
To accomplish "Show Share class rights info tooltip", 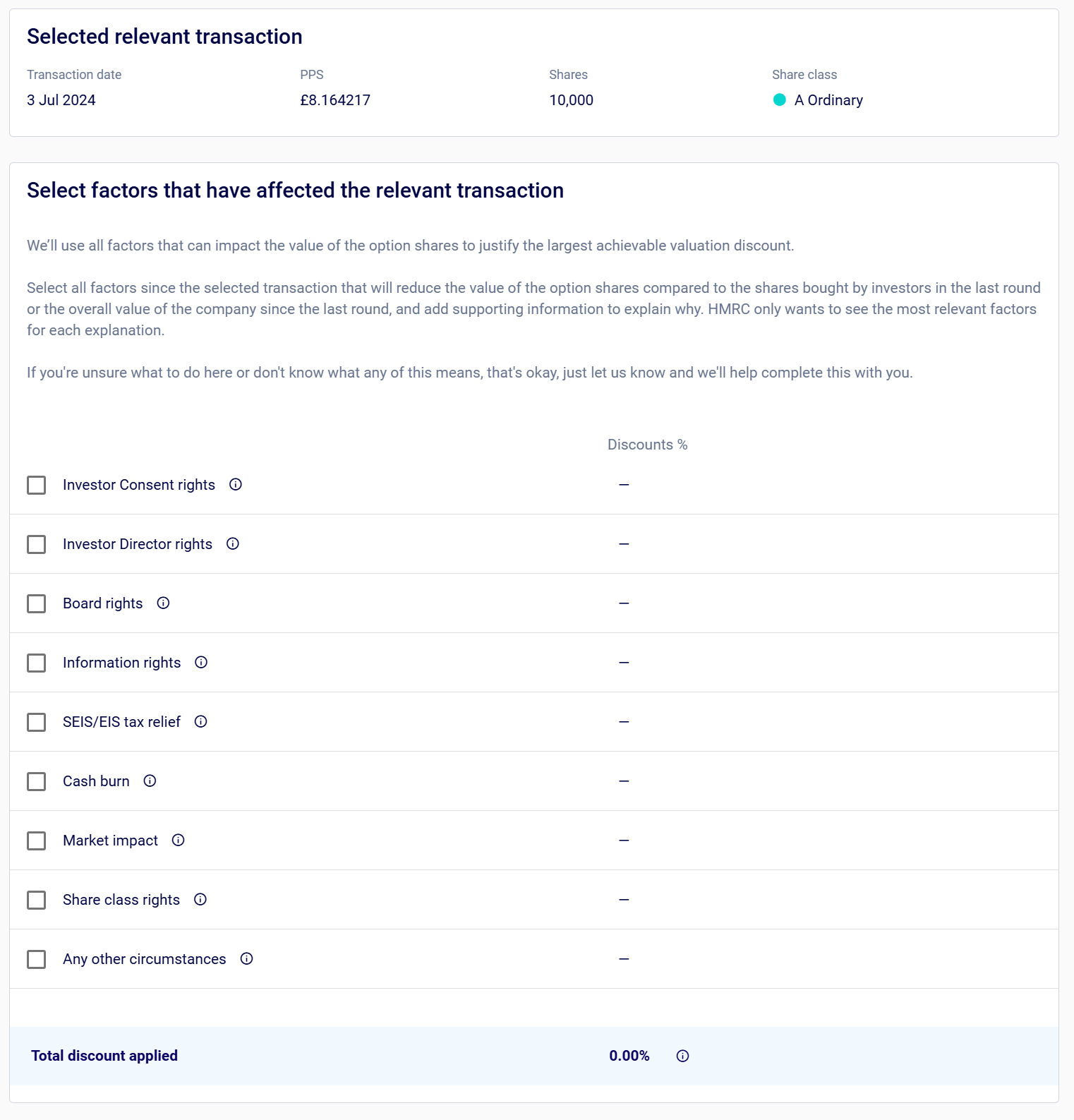I will 200,900.
